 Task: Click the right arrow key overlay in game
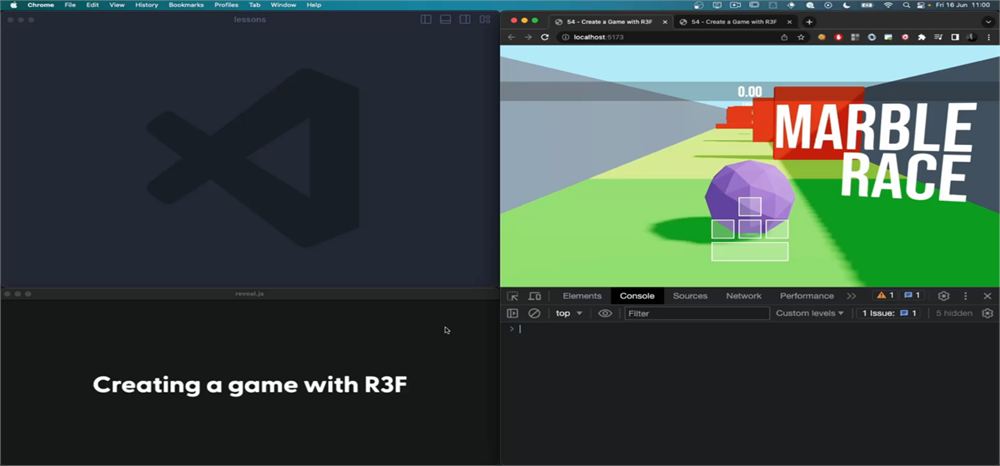[x=777, y=229]
